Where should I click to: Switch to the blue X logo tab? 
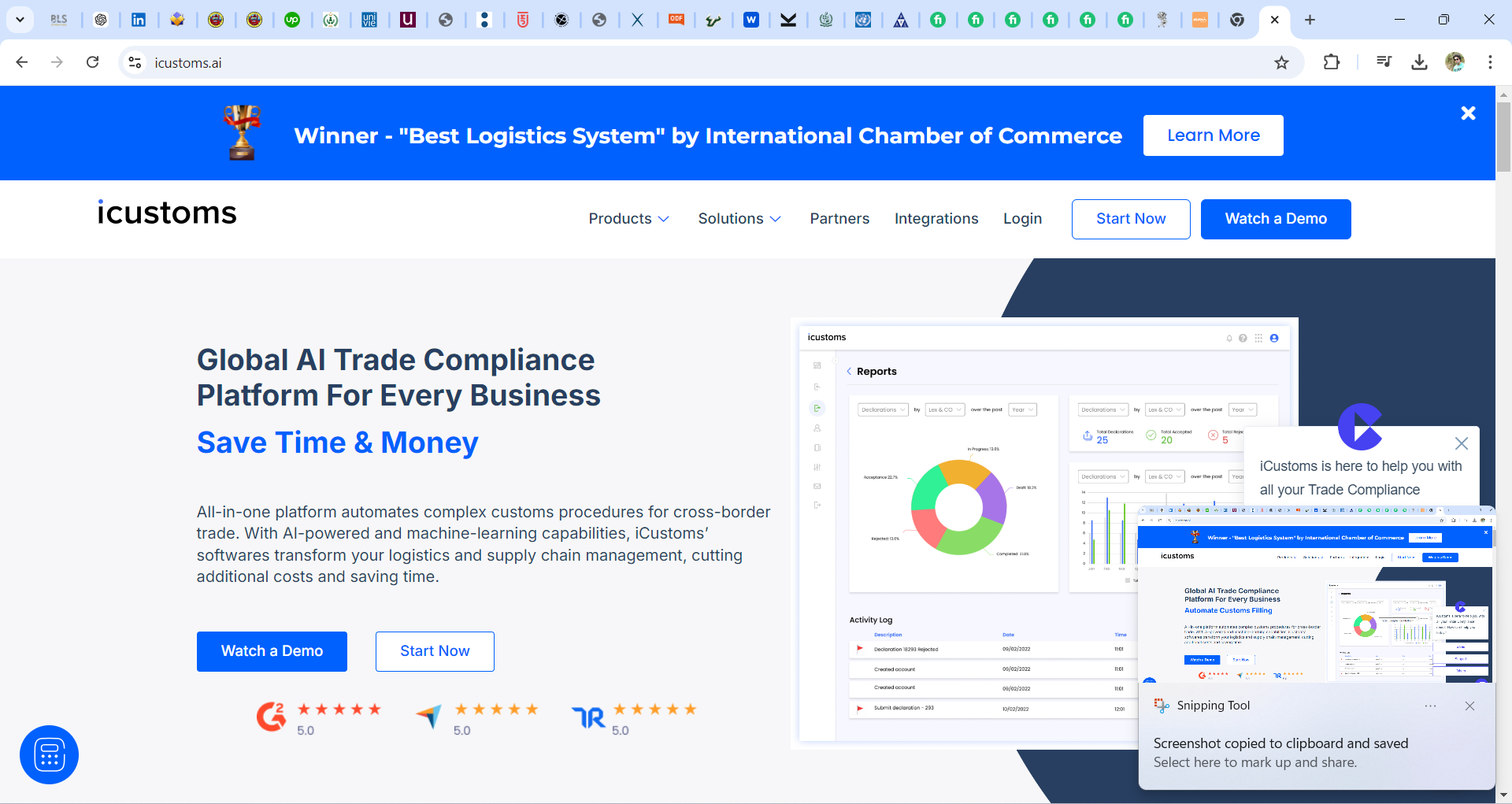click(638, 20)
